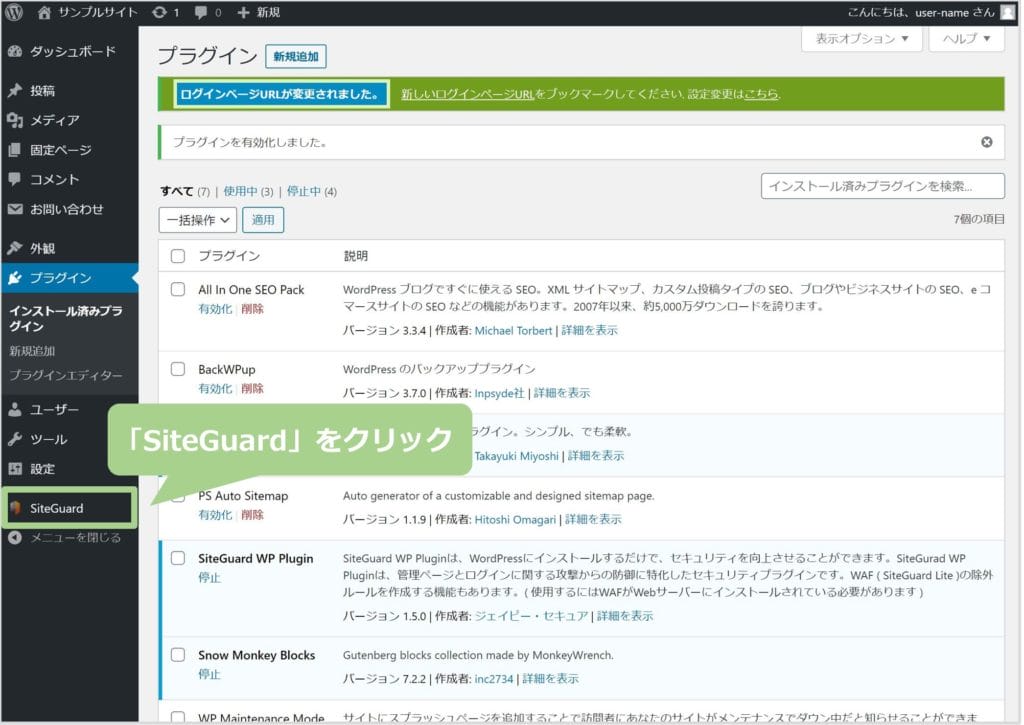Check the SiteGuard WP Plugin checkbox
This screenshot has height=725, width=1024.
tap(178, 558)
